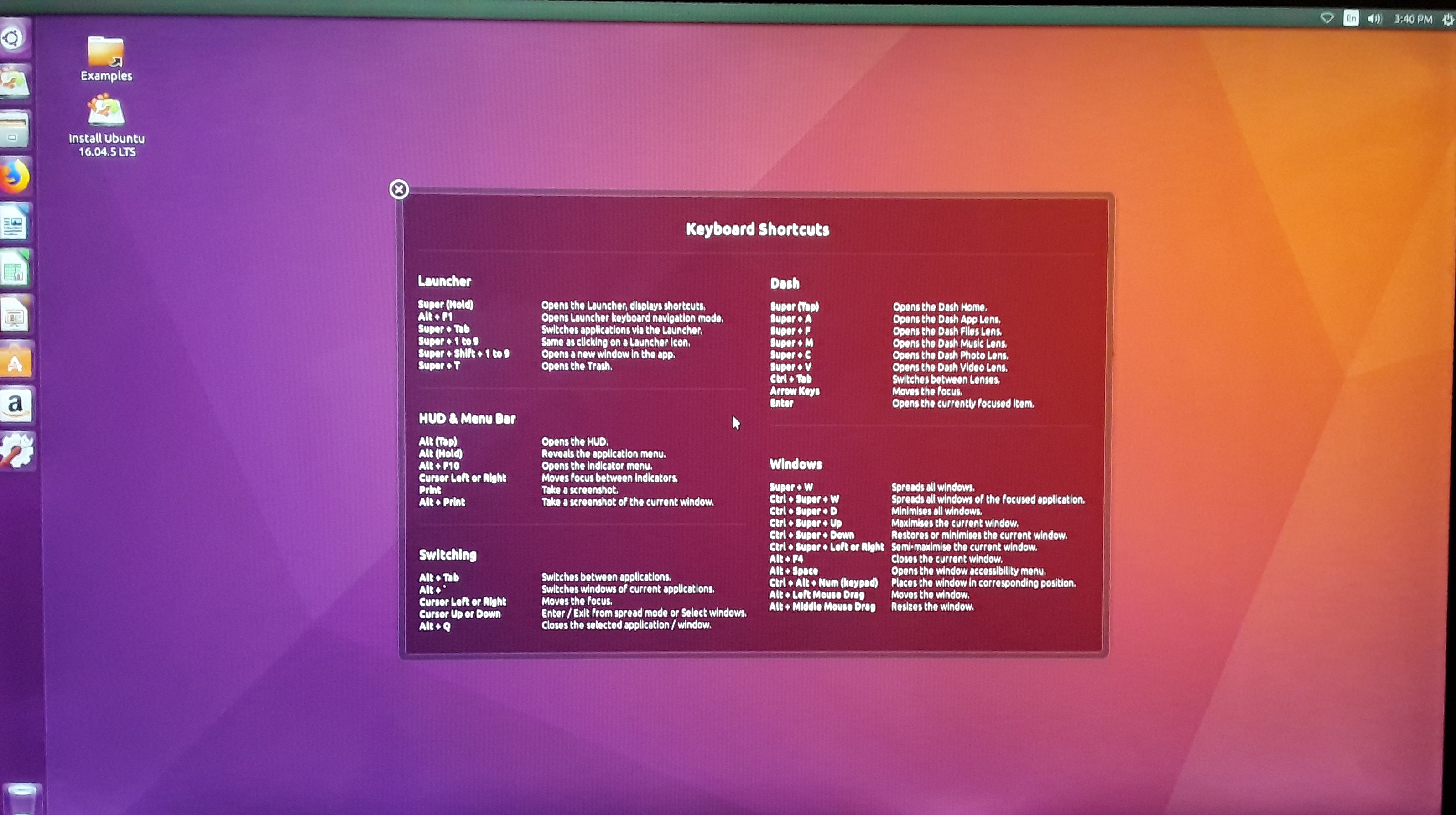Click the Launcher section heading
This screenshot has width=1456, height=815.
pos(444,281)
